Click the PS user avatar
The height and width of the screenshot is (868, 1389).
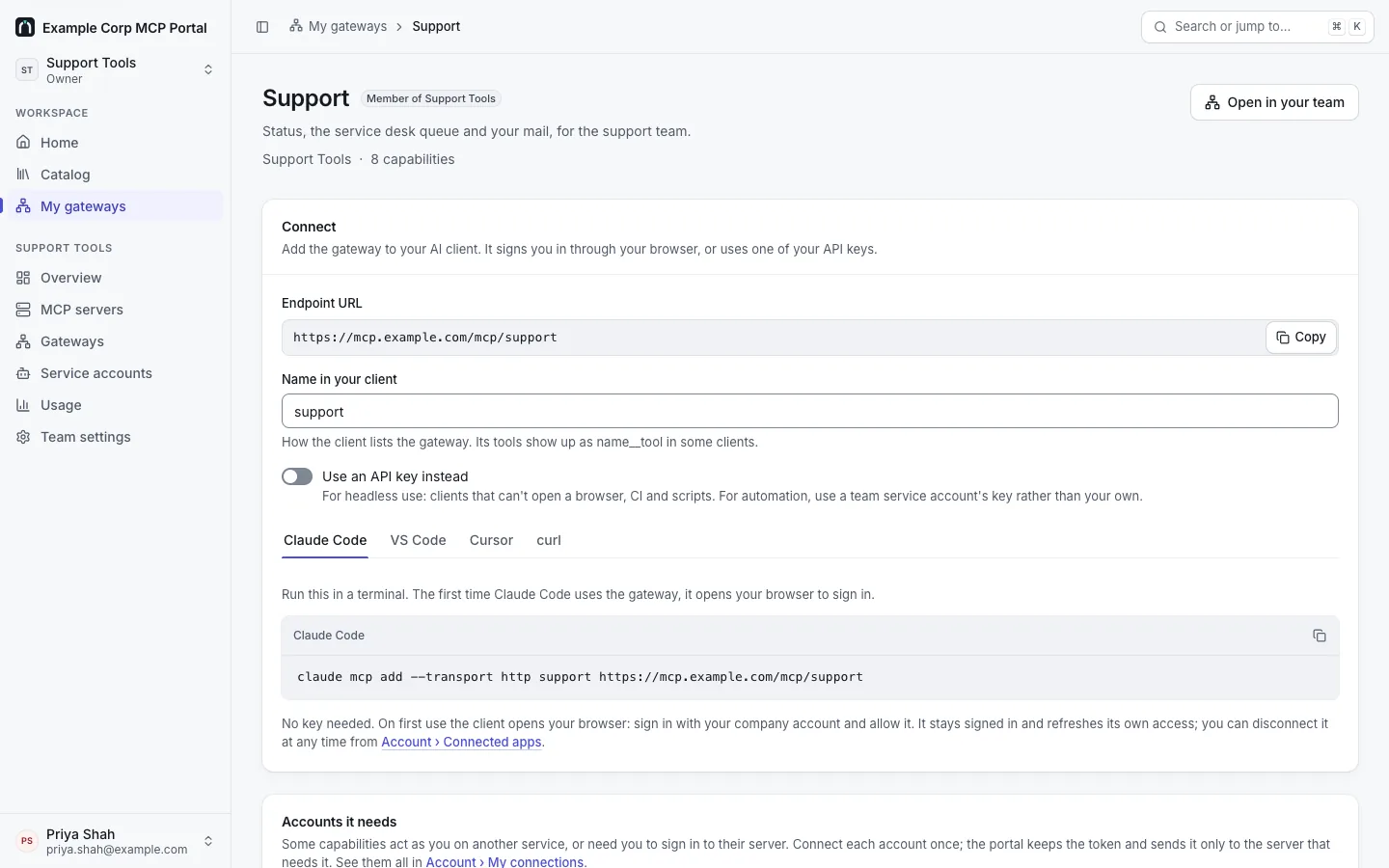(x=27, y=841)
